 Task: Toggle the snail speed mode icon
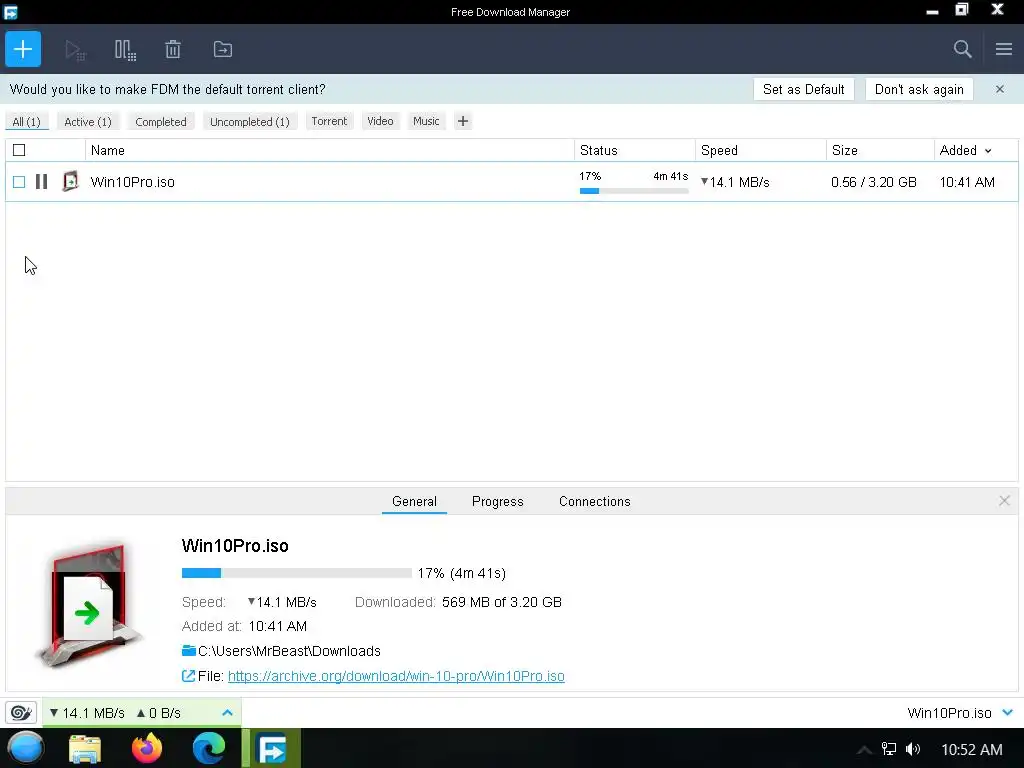pyautogui.click(x=21, y=712)
